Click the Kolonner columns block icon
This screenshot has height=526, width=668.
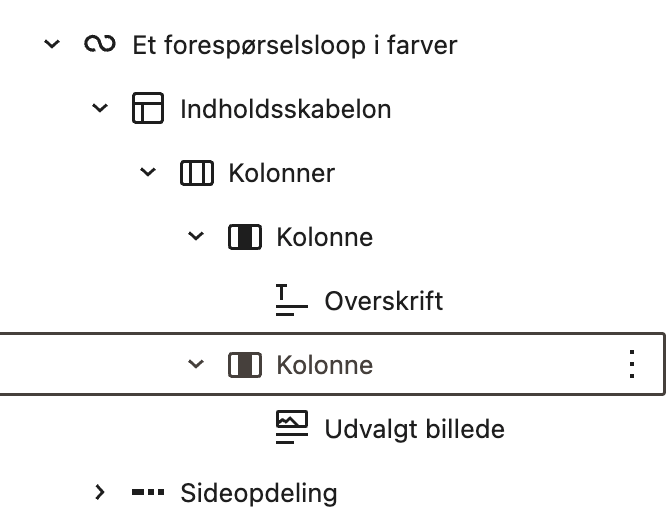pyautogui.click(x=196, y=173)
